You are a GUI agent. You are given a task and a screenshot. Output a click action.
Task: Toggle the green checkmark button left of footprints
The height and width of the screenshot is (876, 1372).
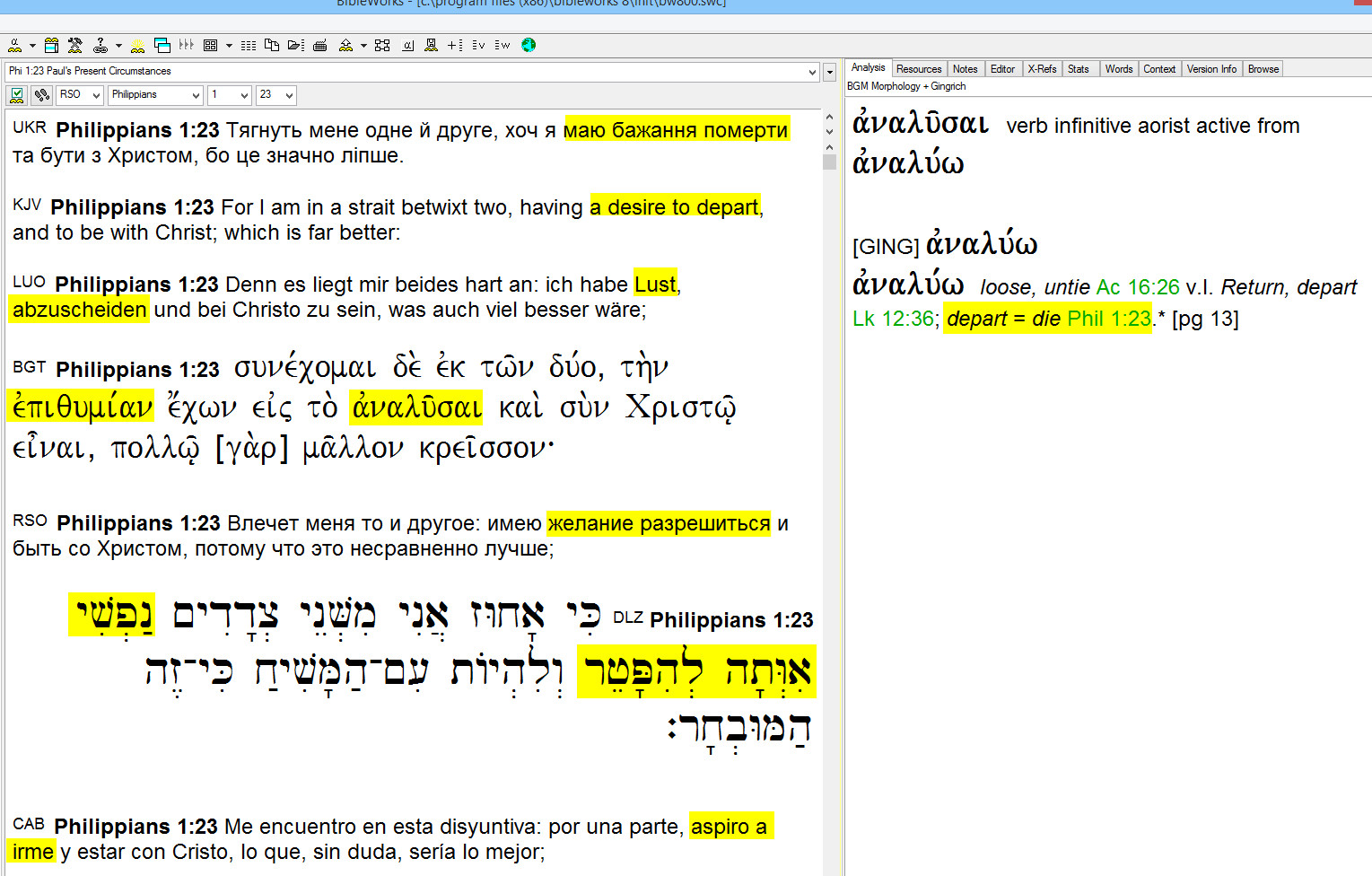pos(17,95)
